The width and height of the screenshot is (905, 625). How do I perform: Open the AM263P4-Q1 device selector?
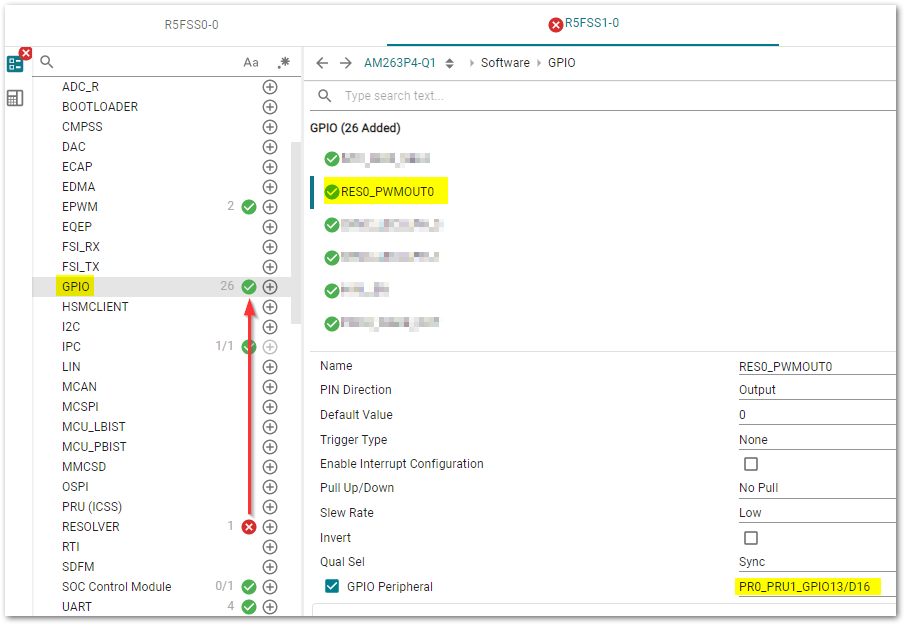(409, 63)
